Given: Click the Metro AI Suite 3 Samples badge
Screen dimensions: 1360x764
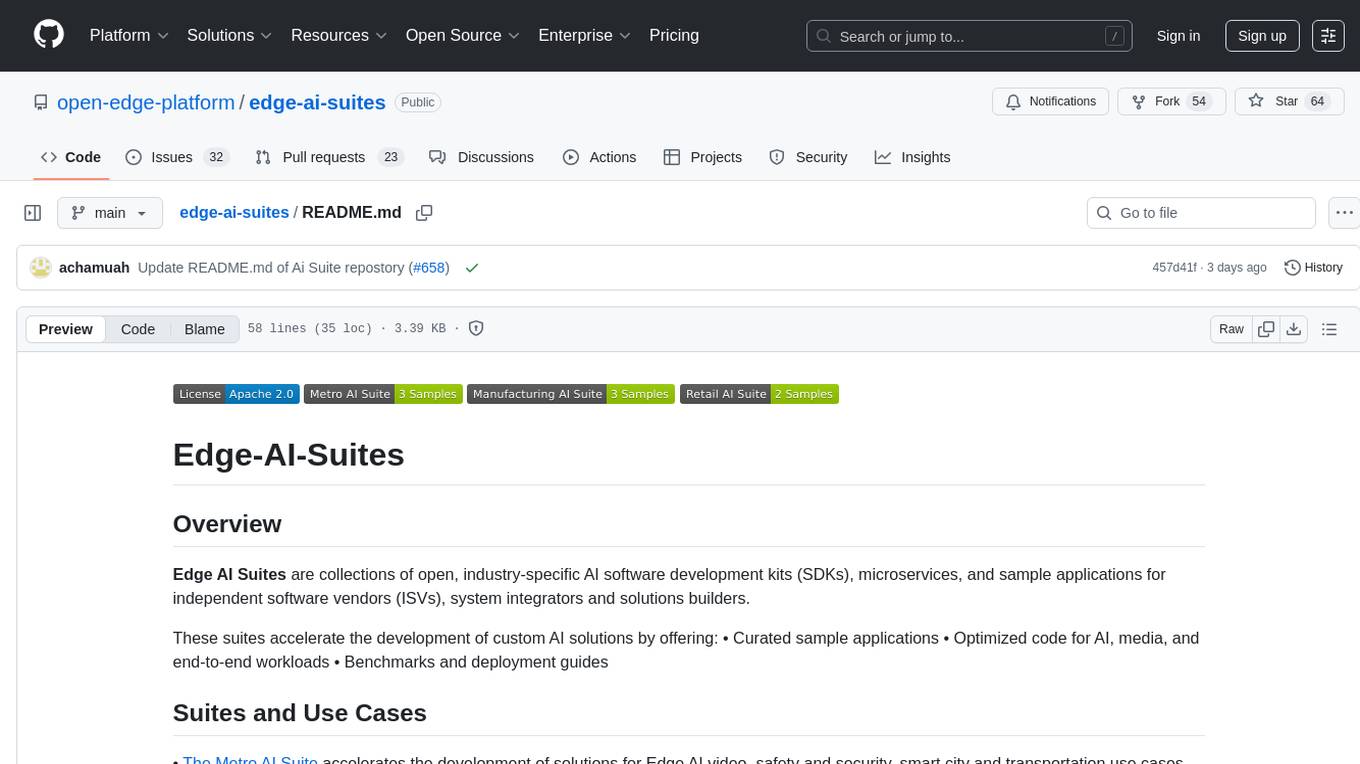Looking at the screenshot, I should (x=383, y=394).
